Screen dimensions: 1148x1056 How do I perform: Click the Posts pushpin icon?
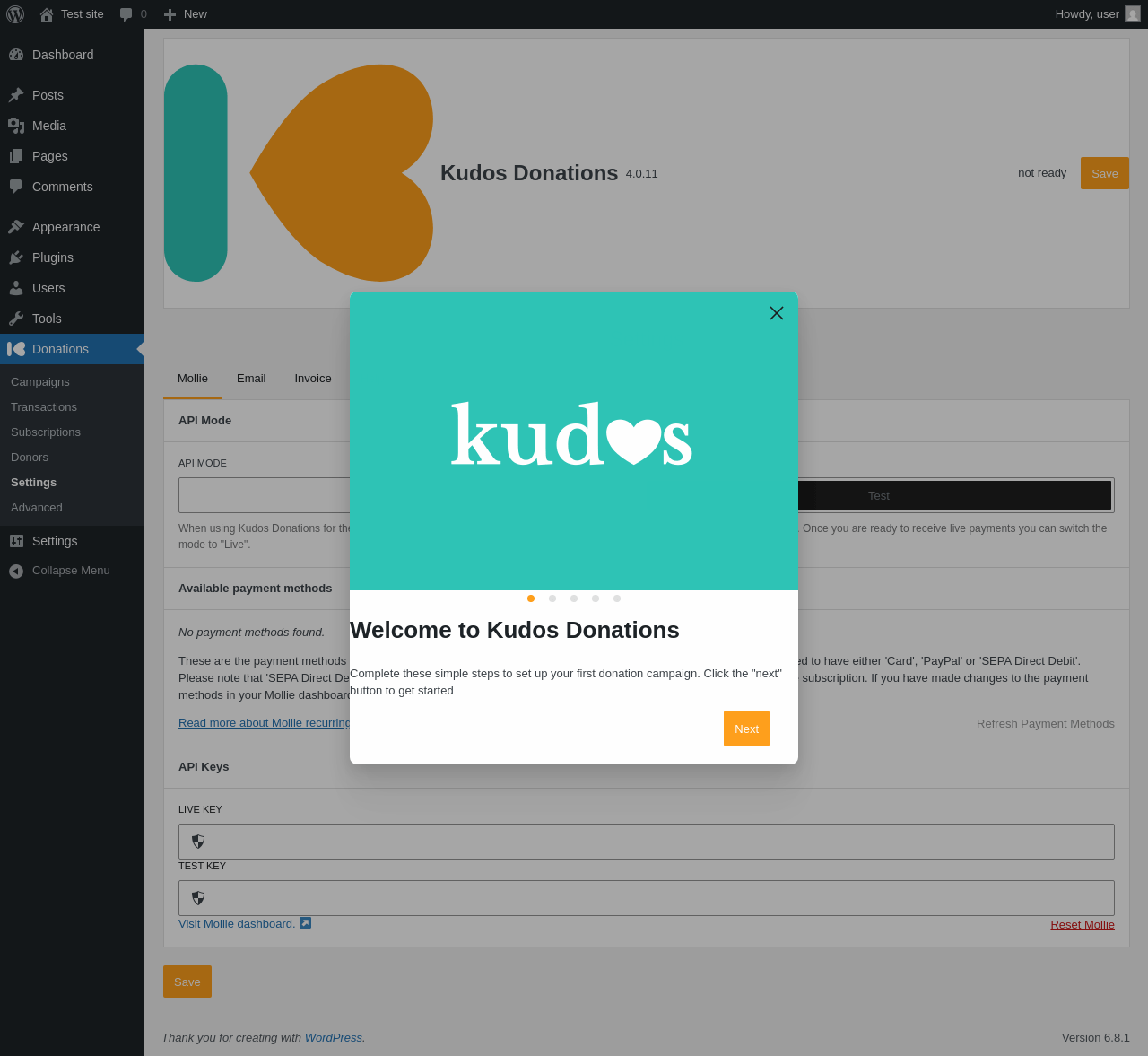16,95
